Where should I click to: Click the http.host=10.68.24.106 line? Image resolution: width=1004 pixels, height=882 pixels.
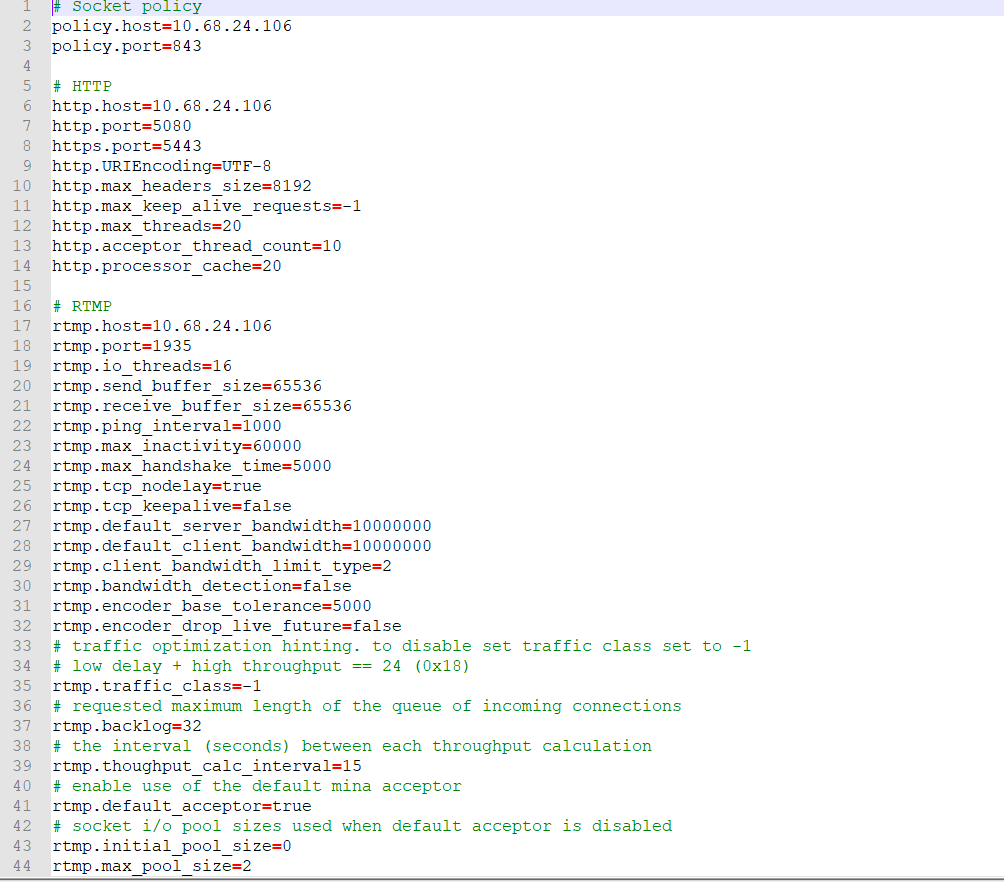coord(162,106)
